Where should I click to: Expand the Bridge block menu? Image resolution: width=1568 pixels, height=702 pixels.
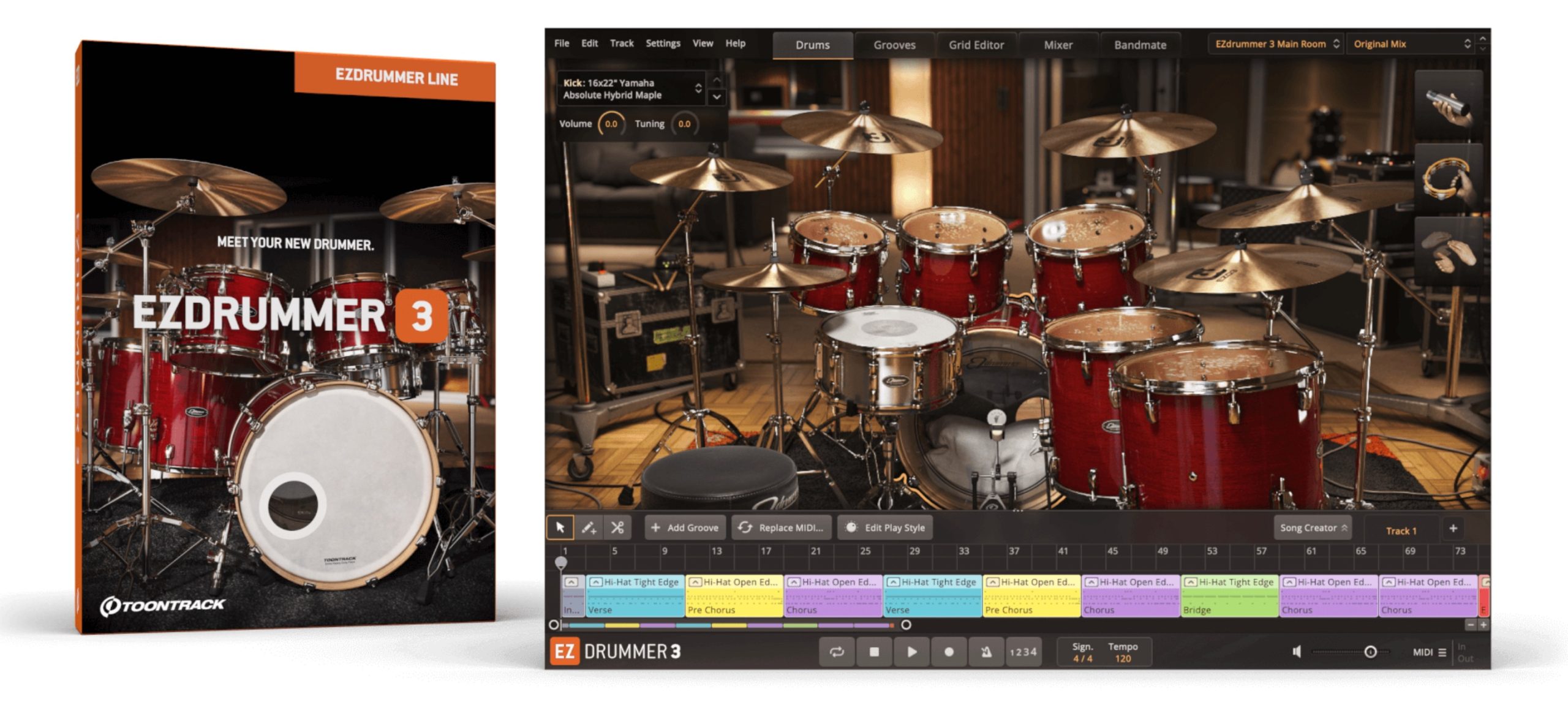[1190, 582]
